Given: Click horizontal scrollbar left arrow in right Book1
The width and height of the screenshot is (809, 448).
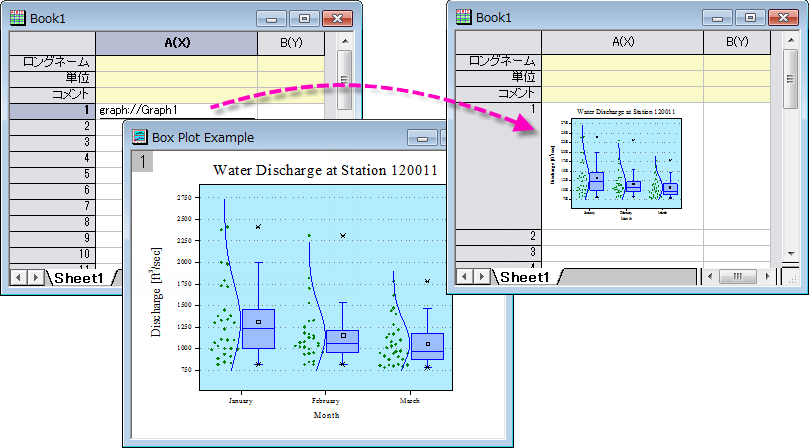Looking at the screenshot, I should point(710,277).
